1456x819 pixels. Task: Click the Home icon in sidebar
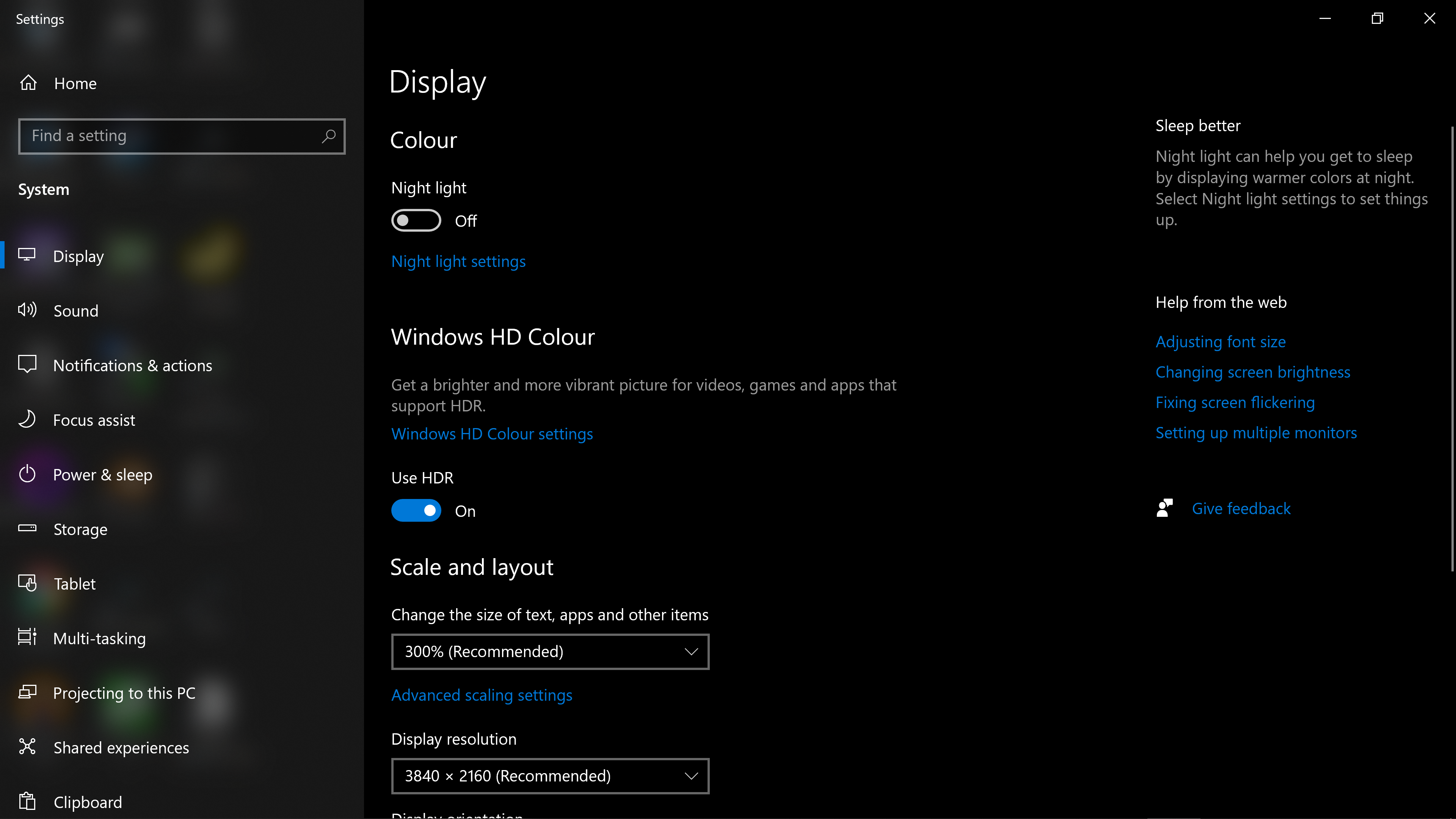pyautogui.click(x=28, y=83)
